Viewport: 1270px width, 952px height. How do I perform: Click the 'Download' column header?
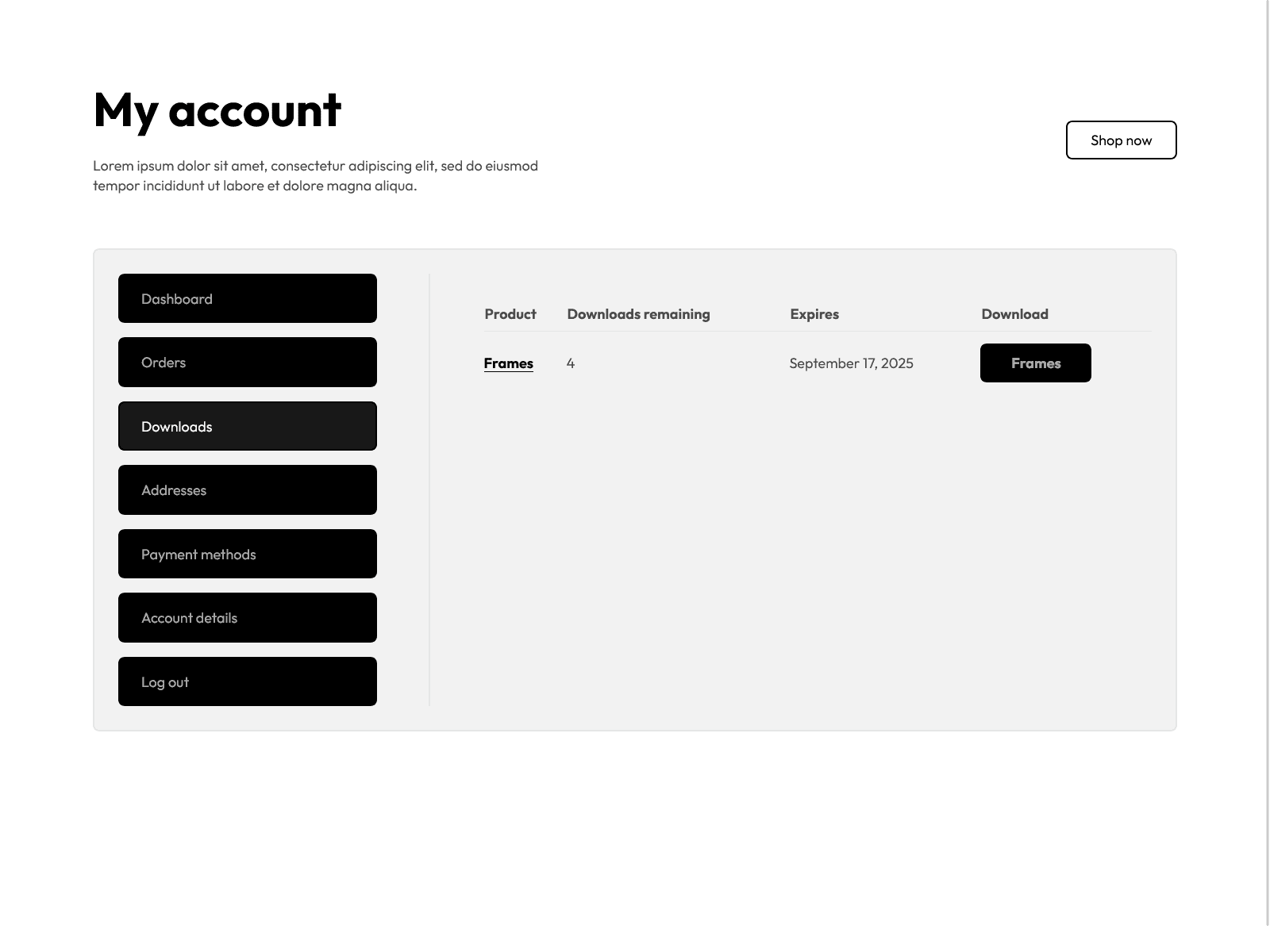[1014, 314]
